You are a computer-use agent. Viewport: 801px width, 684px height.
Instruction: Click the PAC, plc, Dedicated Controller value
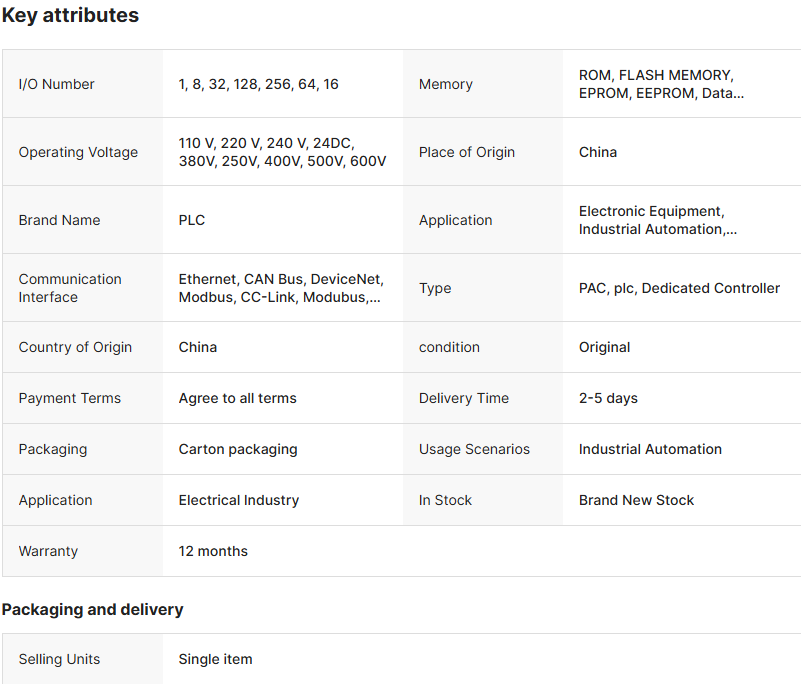(679, 288)
